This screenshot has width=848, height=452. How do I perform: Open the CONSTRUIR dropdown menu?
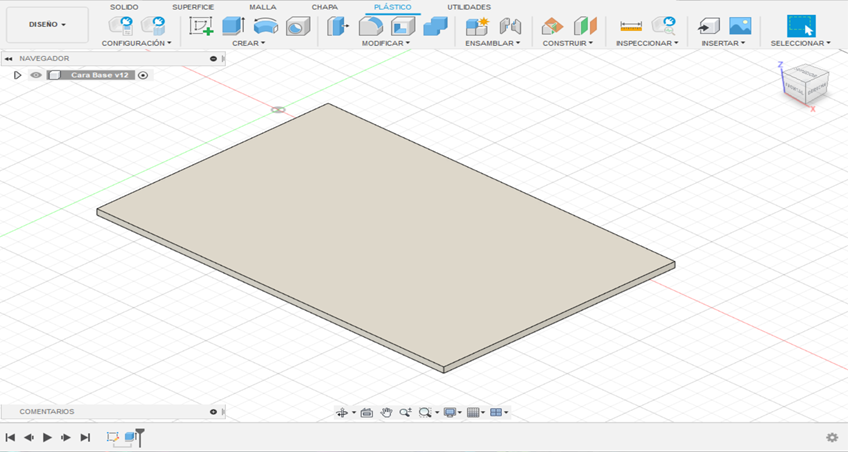click(568, 43)
